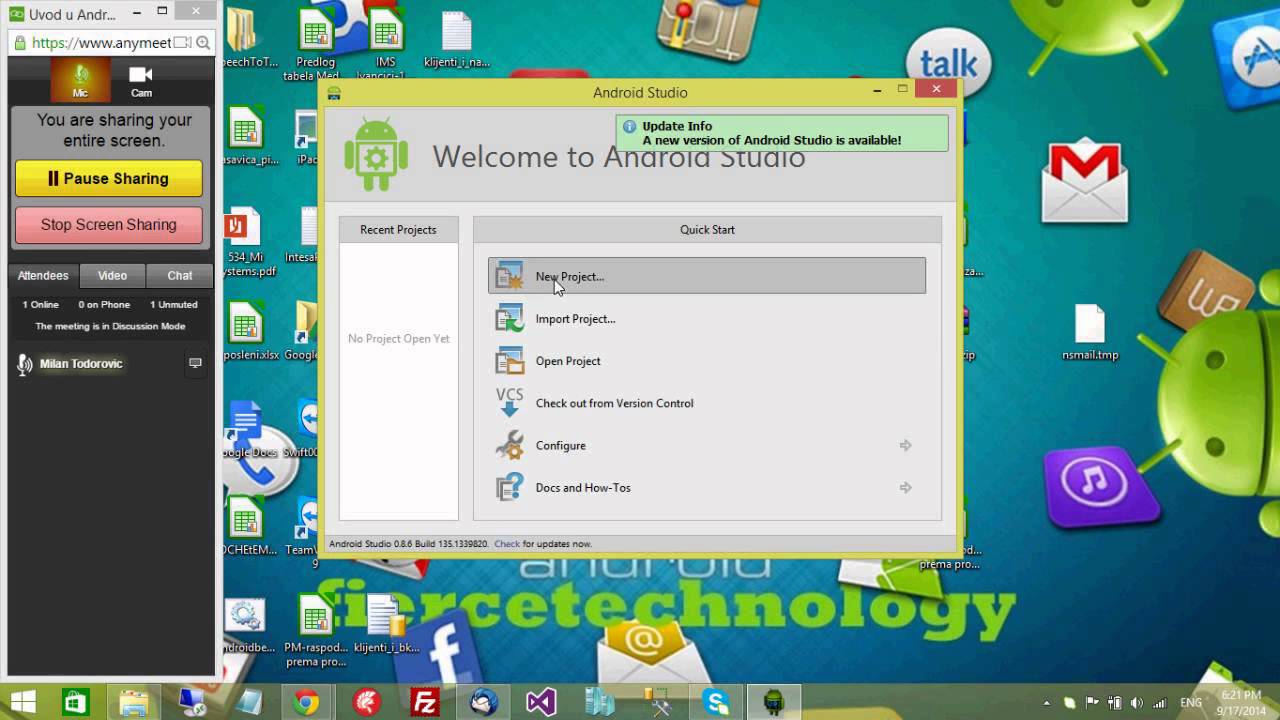This screenshot has height=720, width=1280.
Task: Open the Configure submenu
Action: click(706, 445)
